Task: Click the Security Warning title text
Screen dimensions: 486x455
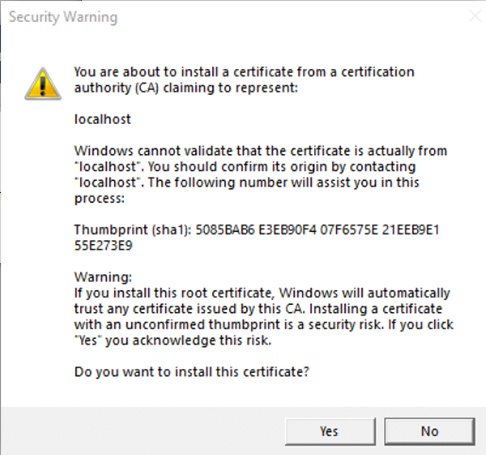Action: pos(63,17)
